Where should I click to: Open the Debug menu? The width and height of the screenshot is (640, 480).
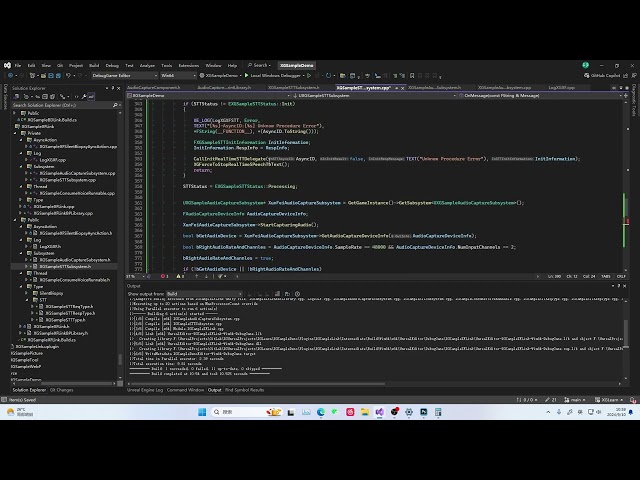[x=112, y=65]
